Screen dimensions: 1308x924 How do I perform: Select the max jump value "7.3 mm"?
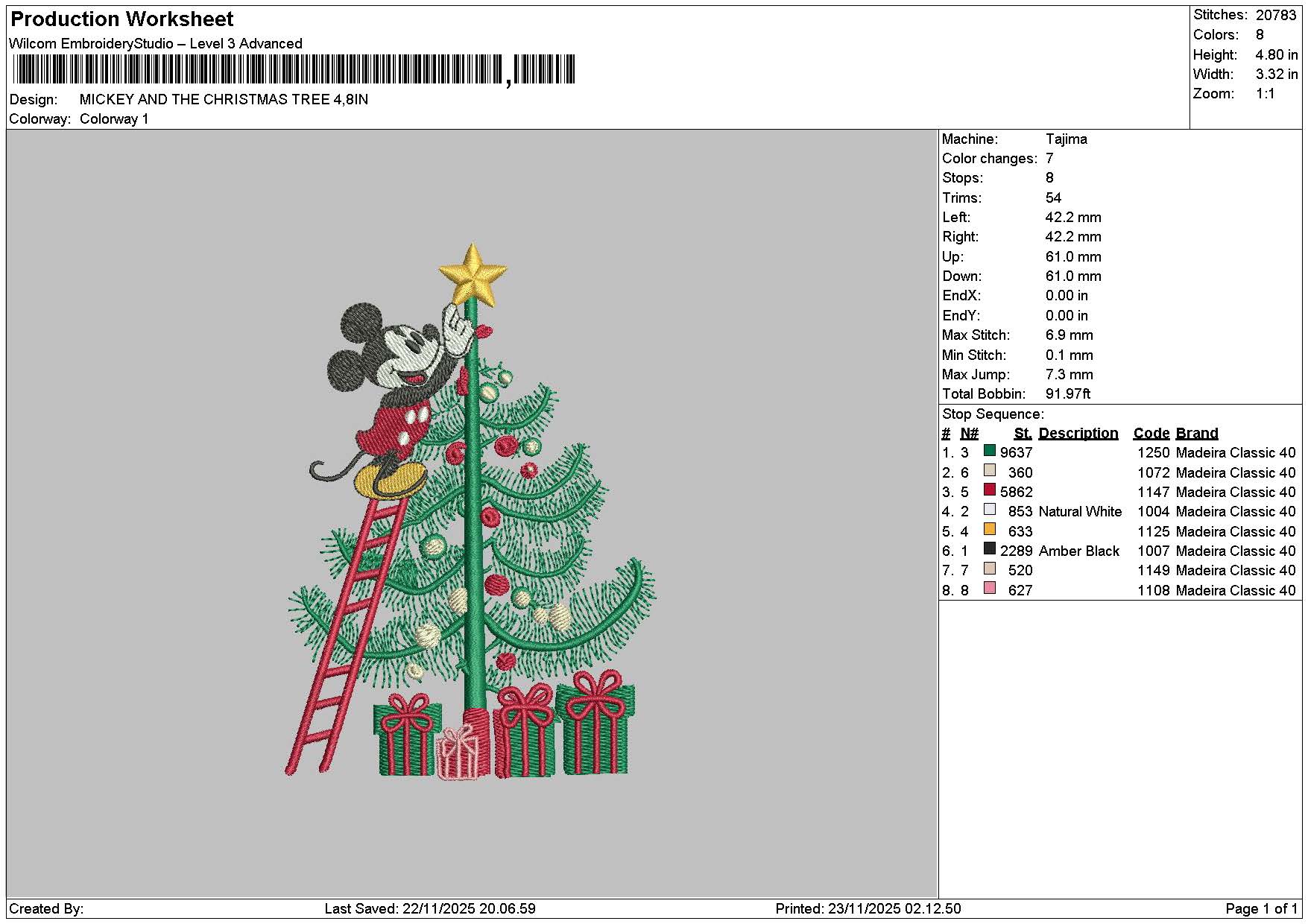point(1070,375)
